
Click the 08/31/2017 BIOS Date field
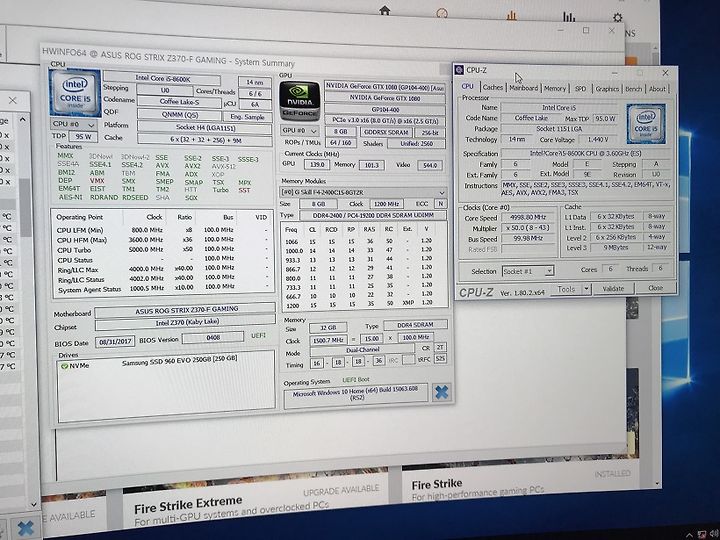[x=115, y=342]
